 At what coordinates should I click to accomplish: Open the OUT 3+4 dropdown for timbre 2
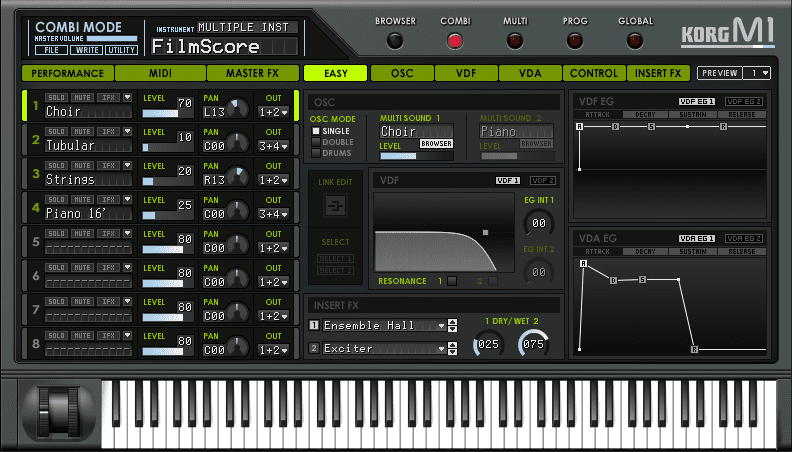[x=274, y=146]
